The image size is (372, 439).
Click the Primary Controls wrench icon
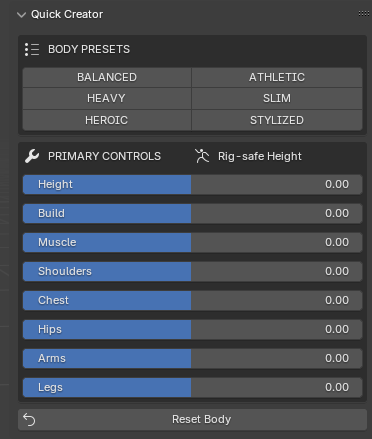pos(32,156)
